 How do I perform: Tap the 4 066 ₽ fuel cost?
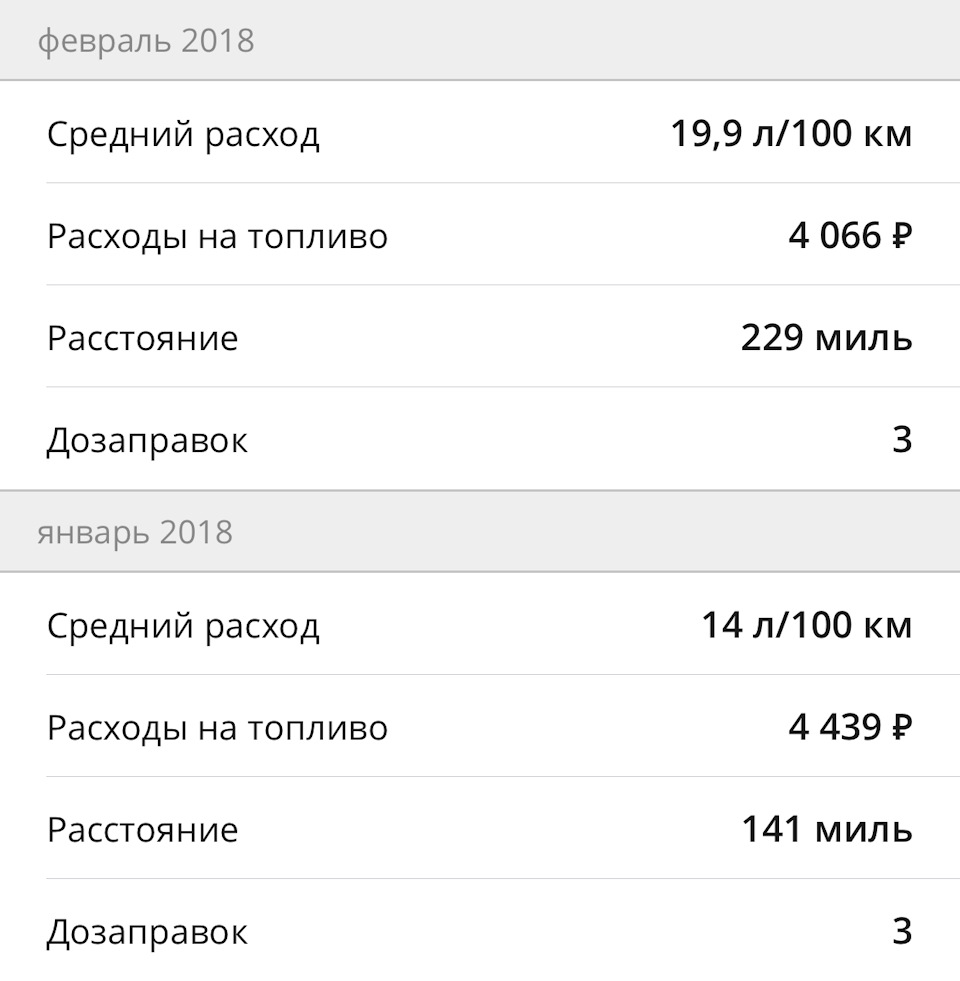tap(850, 236)
